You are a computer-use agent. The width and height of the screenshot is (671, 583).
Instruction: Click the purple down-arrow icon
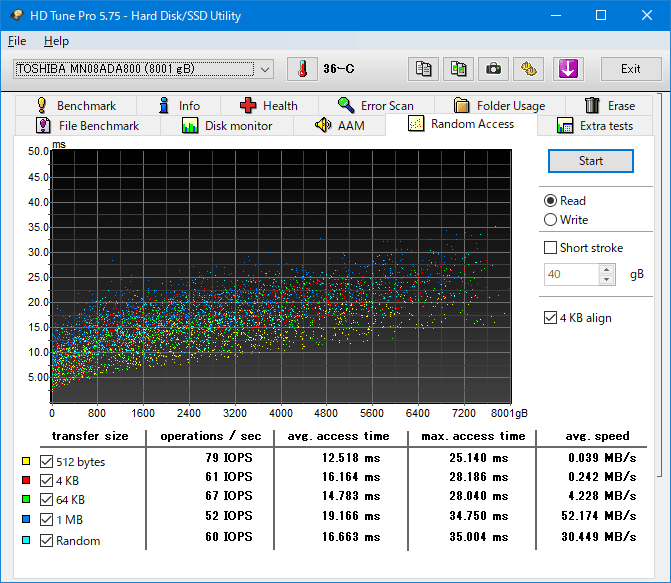[x=567, y=69]
